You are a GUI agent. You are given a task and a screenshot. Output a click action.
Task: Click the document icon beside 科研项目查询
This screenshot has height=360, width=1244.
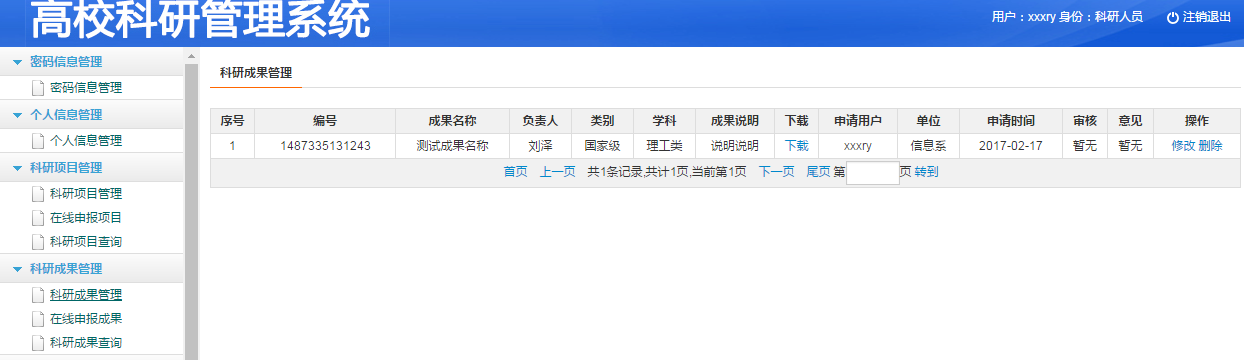pos(38,242)
